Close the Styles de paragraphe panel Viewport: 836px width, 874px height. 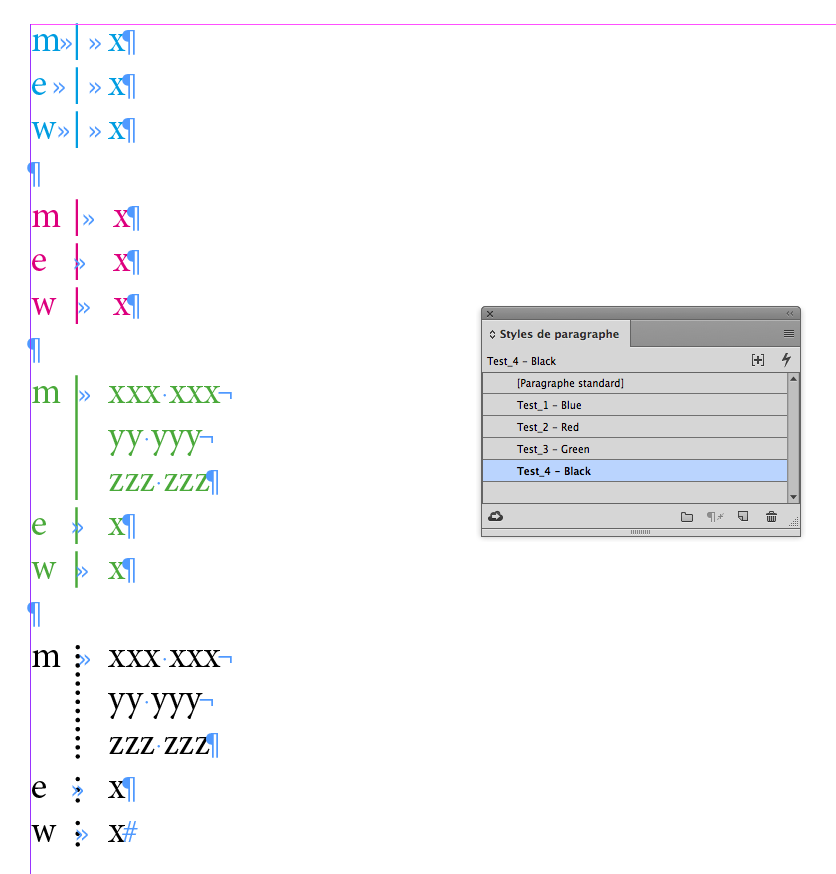[x=490, y=314]
